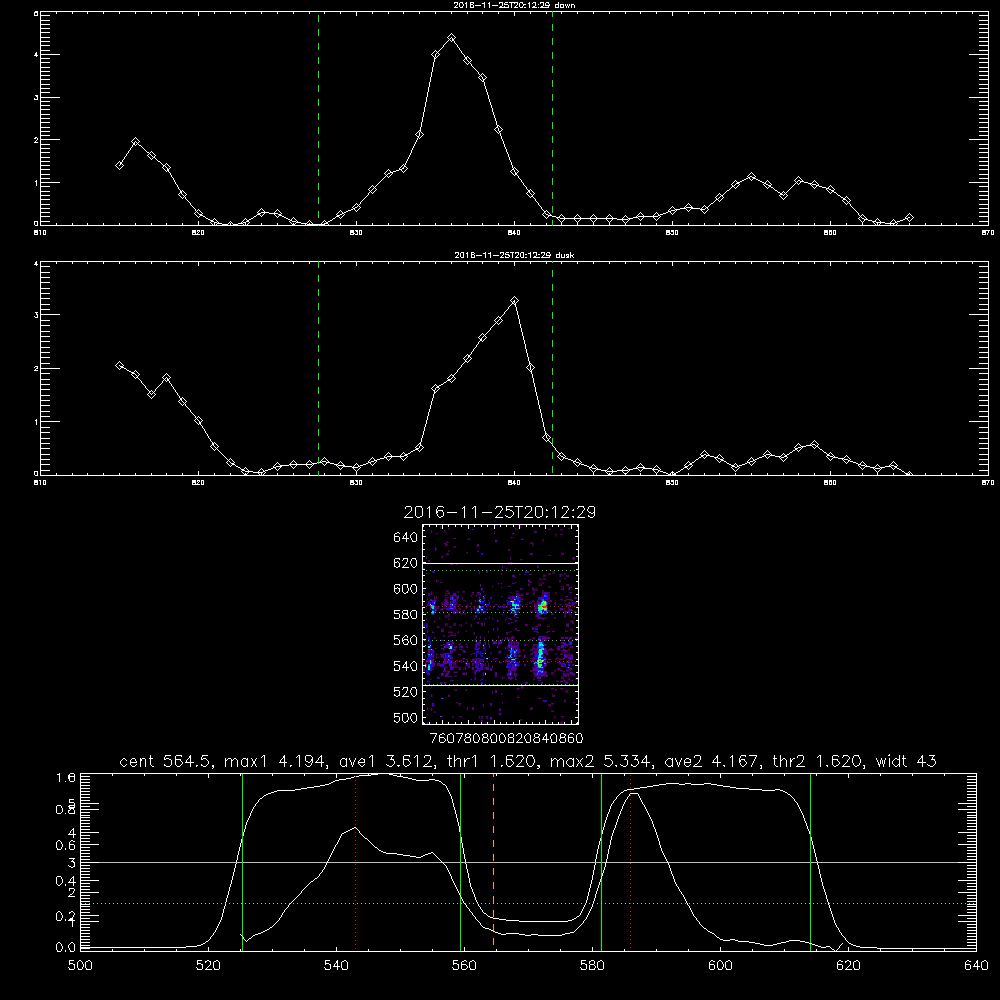Click the '840' x-axis label under dusk plot
The height and width of the screenshot is (1000, 1000).
pyautogui.click(x=515, y=483)
